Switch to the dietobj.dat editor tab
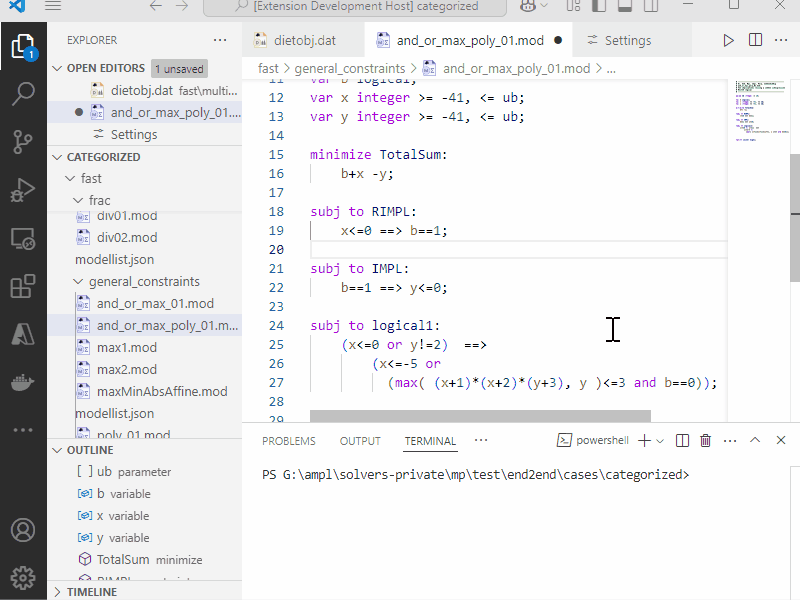 (x=304, y=40)
